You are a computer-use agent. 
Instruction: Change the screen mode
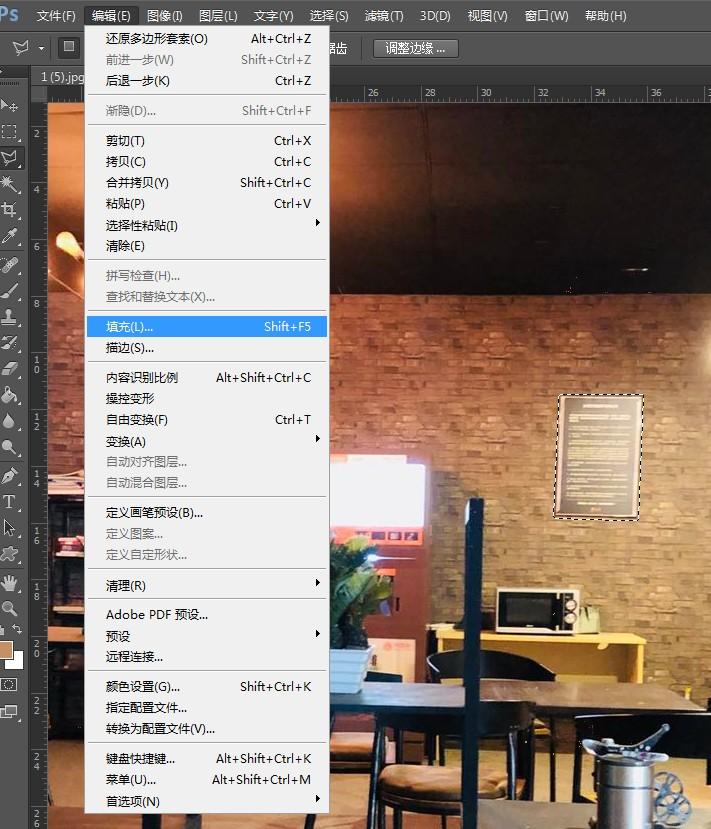coord(10,712)
